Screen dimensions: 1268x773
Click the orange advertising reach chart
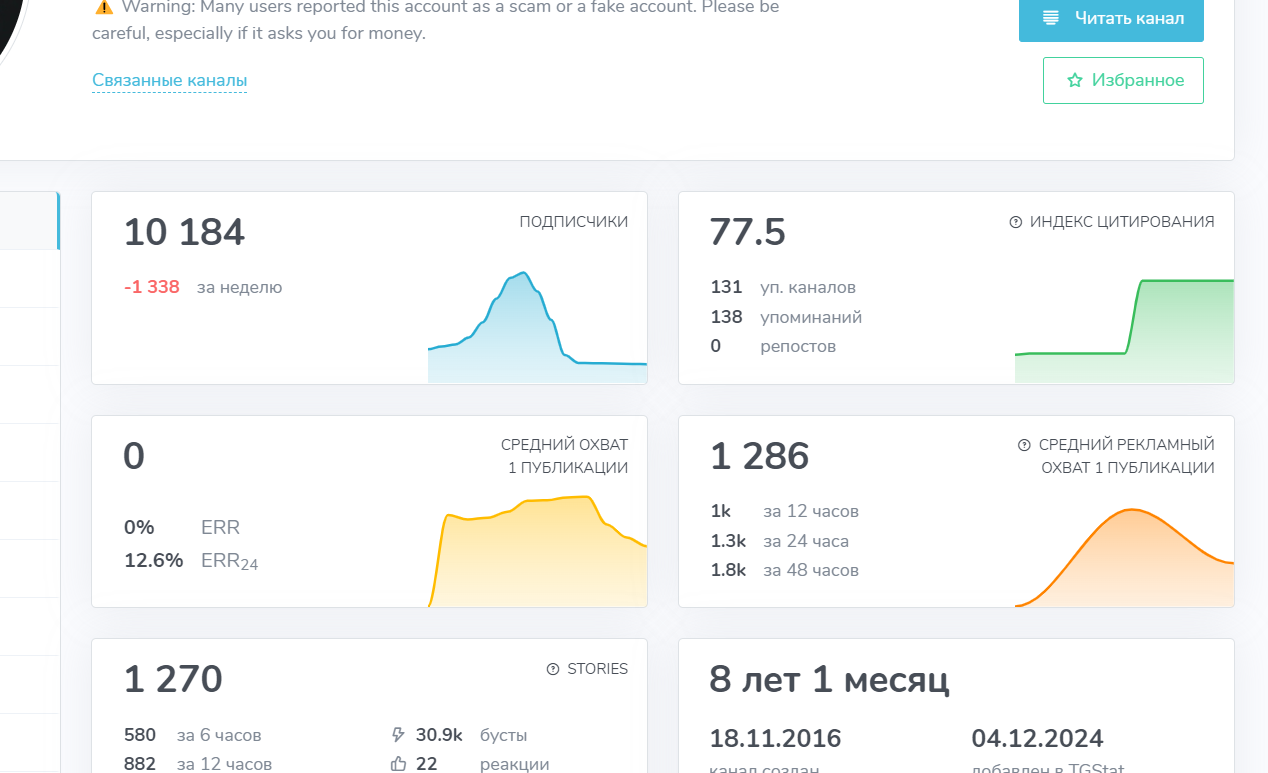coord(1124,557)
